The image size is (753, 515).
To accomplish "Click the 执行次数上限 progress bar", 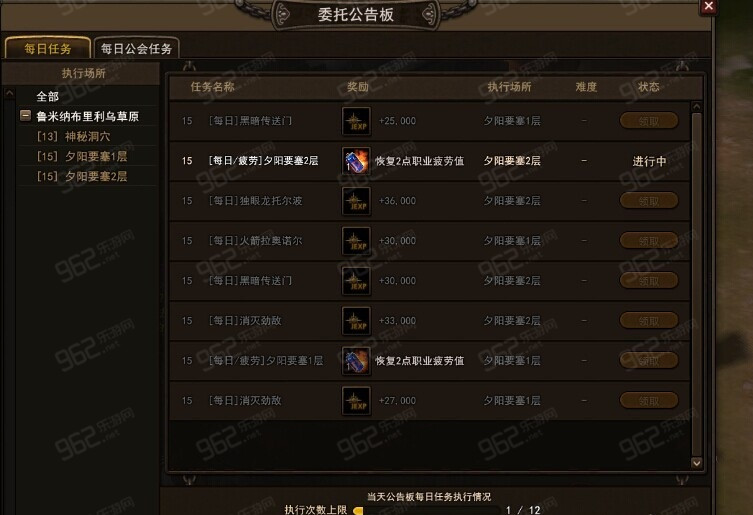I will pos(427,510).
